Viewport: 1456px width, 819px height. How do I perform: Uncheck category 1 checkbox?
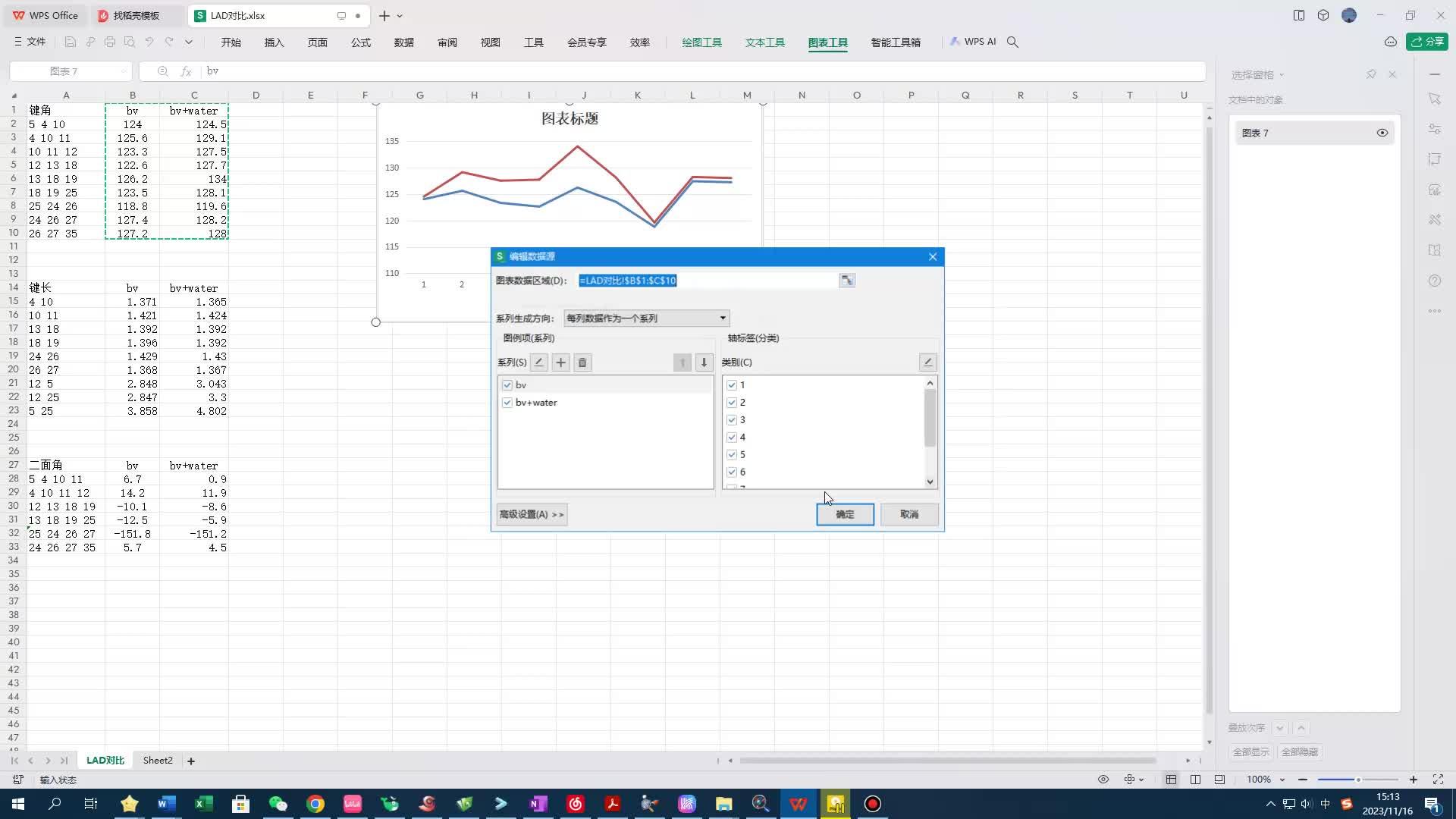(x=732, y=385)
